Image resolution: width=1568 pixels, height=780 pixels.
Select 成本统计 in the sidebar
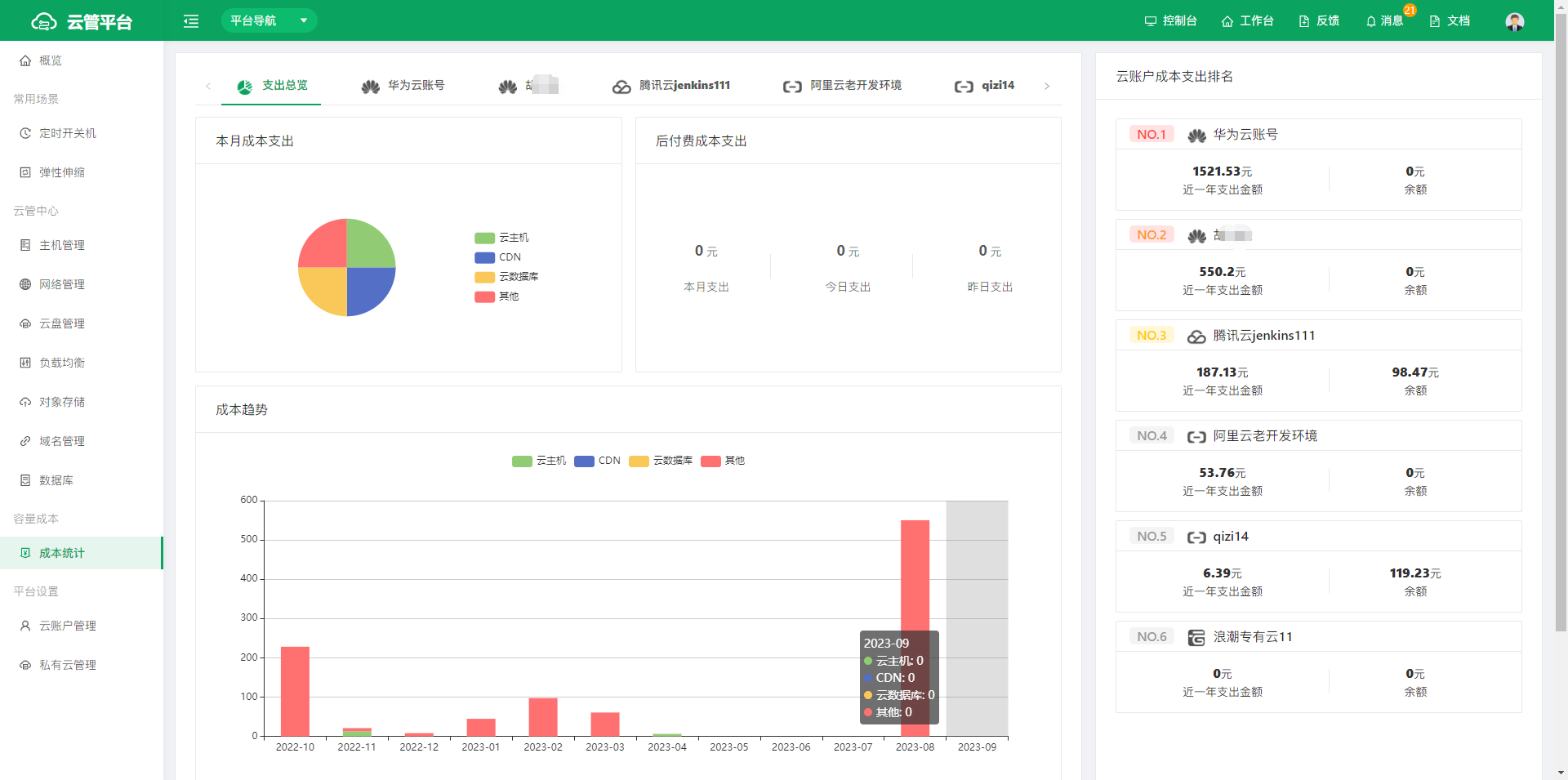82,553
